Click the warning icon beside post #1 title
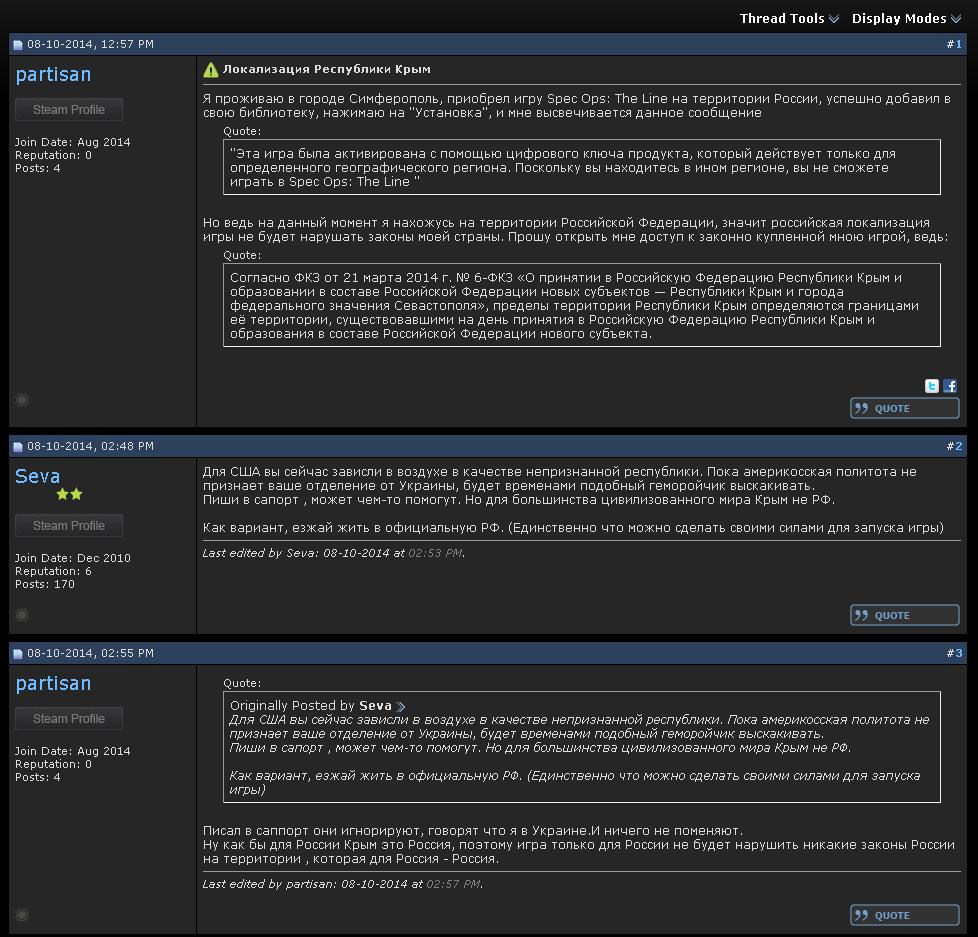Viewport: 978px width, 937px height. point(211,70)
